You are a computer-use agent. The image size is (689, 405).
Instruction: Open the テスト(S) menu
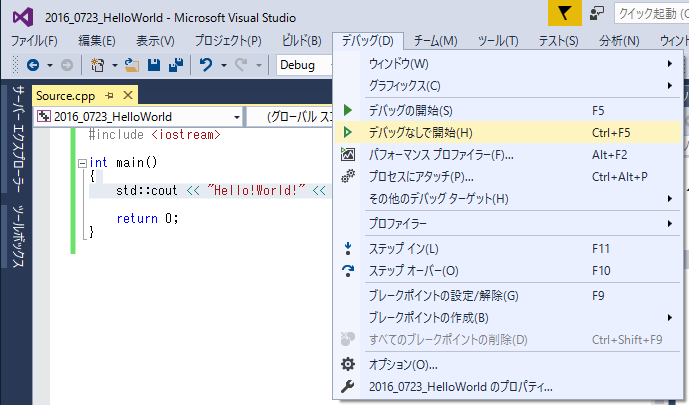558,41
